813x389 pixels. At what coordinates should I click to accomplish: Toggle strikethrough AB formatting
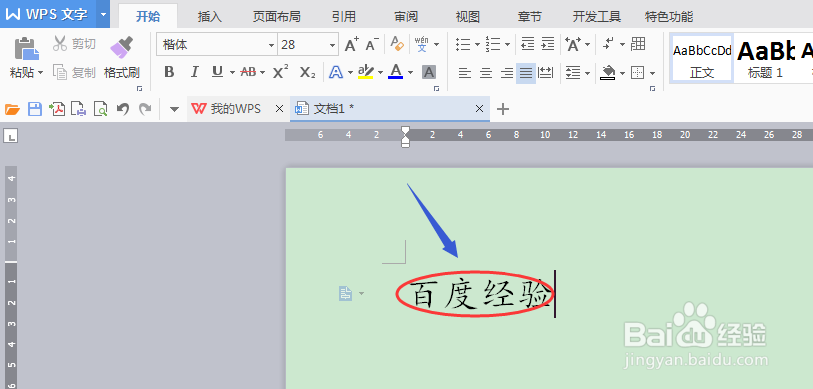(x=248, y=72)
